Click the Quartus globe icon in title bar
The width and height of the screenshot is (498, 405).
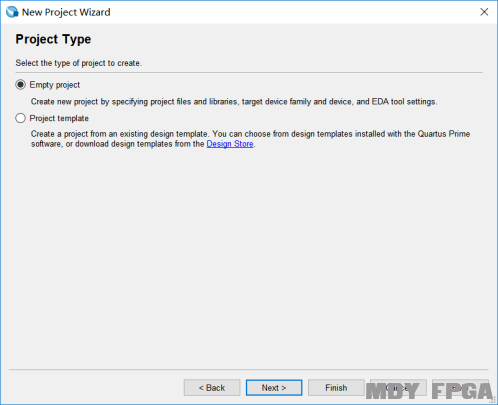(12, 12)
